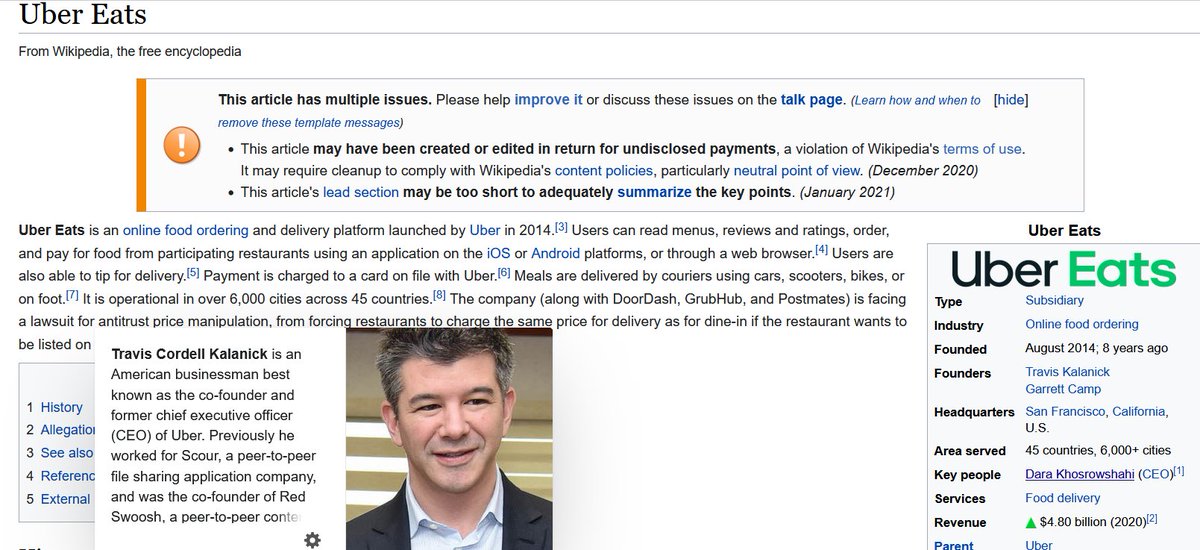The height and width of the screenshot is (550, 1200).
Task: Open 'Dara Khosrowshahi' key people link
Action: pyautogui.click(x=1079, y=474)
